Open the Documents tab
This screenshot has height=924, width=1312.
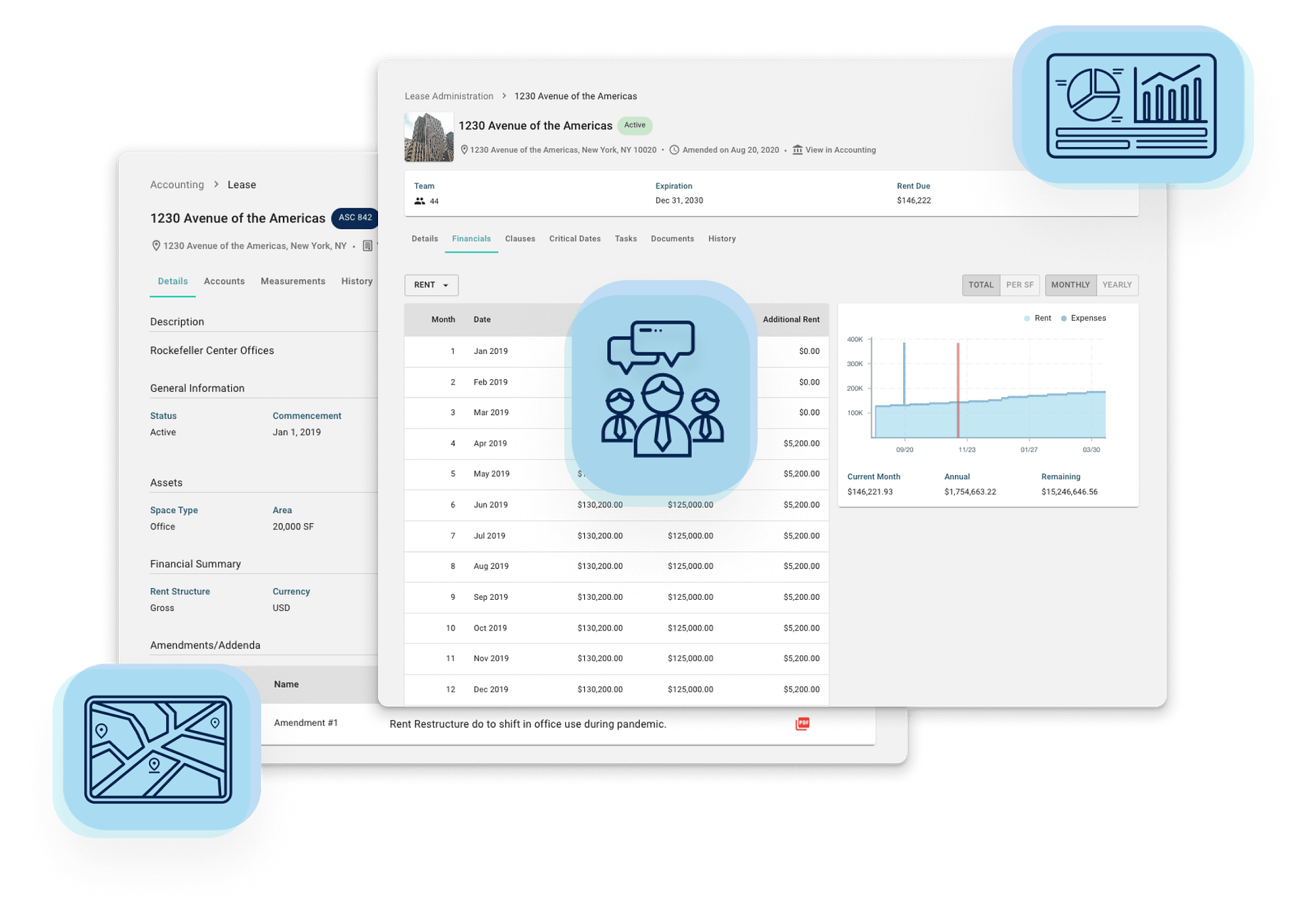(x=672, y=238)
